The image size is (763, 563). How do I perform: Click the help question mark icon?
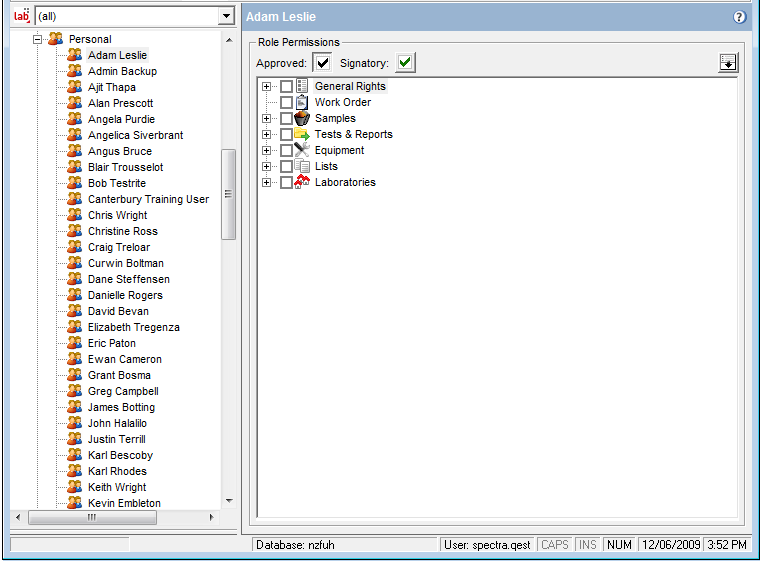[739, 17]
